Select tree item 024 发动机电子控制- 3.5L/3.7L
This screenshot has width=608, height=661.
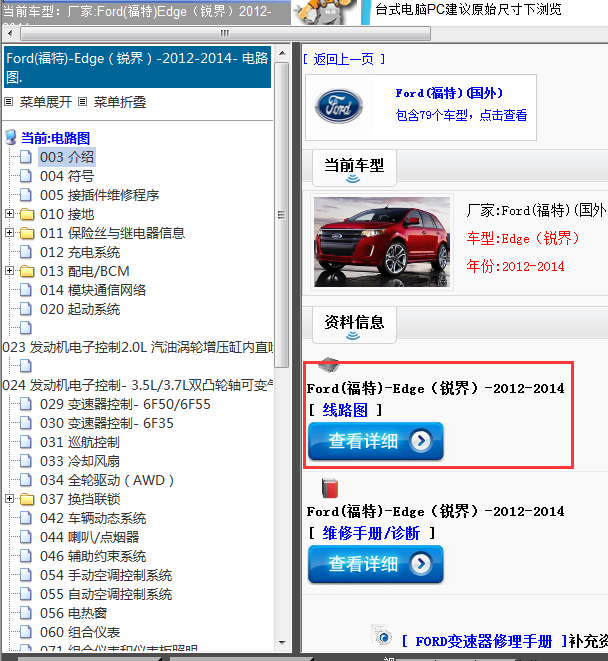coord(137,385)
